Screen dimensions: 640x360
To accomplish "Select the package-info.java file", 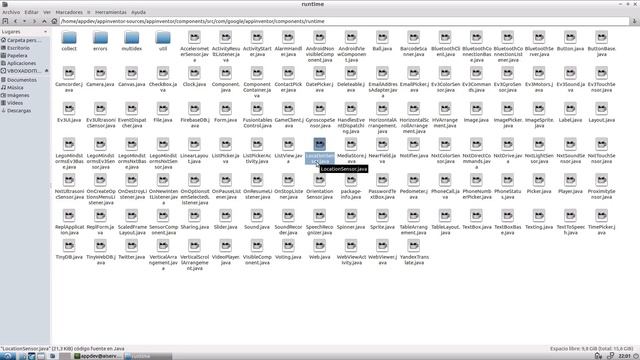I will [351, 186].
